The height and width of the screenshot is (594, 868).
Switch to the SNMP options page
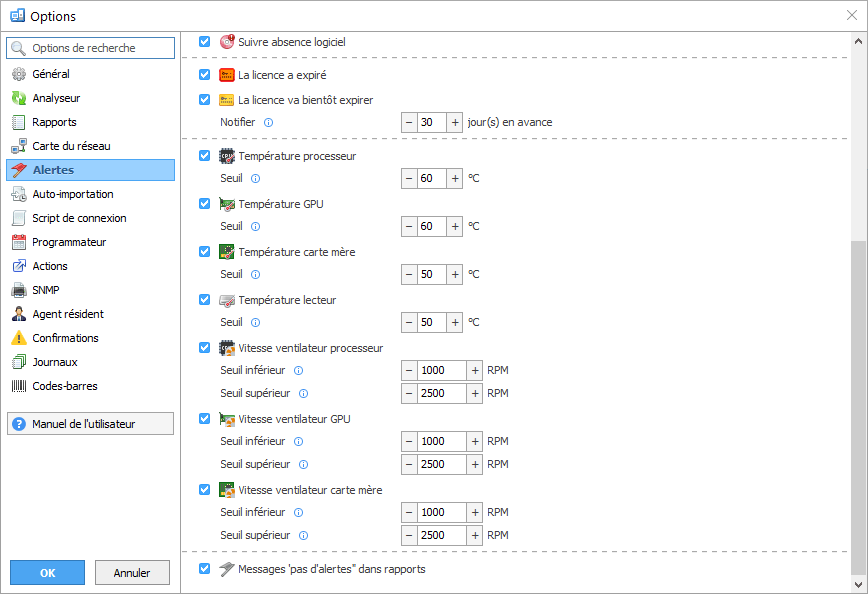[x=46, y=290]
